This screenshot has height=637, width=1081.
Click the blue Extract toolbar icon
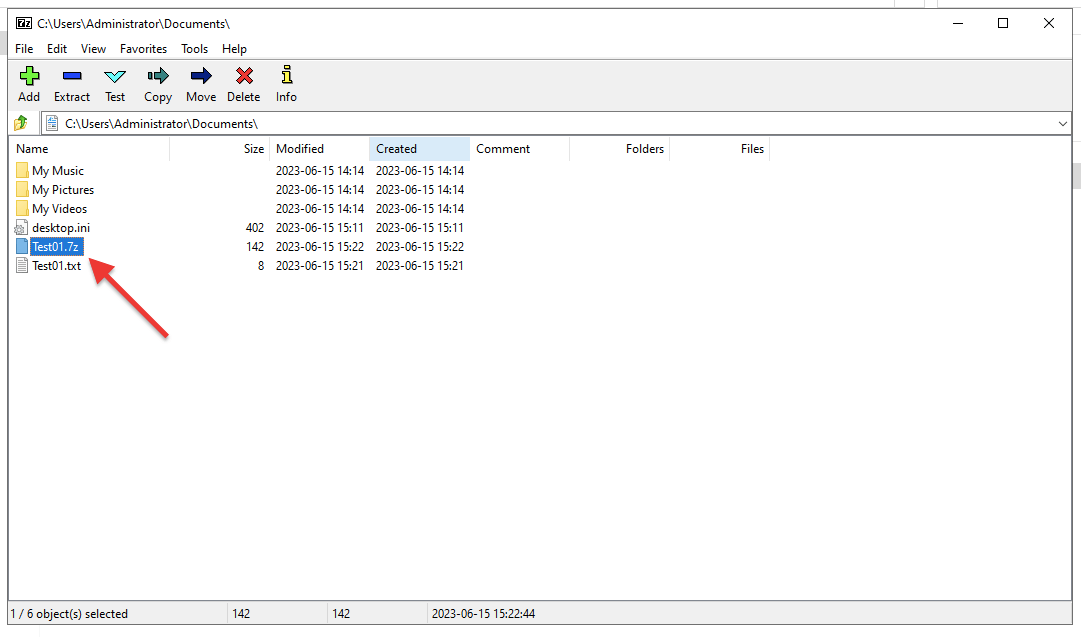[x=72, y=76]
